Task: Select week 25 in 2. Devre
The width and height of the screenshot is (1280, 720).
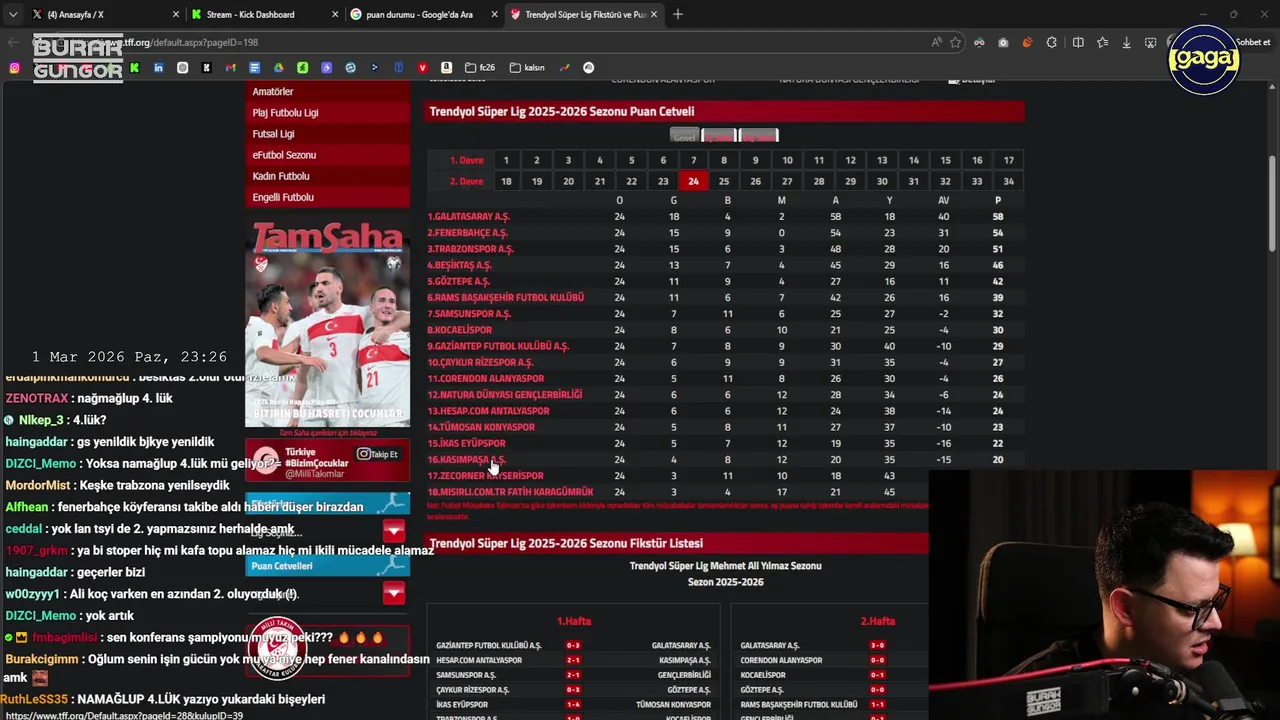Action: [x=724, y=181]
